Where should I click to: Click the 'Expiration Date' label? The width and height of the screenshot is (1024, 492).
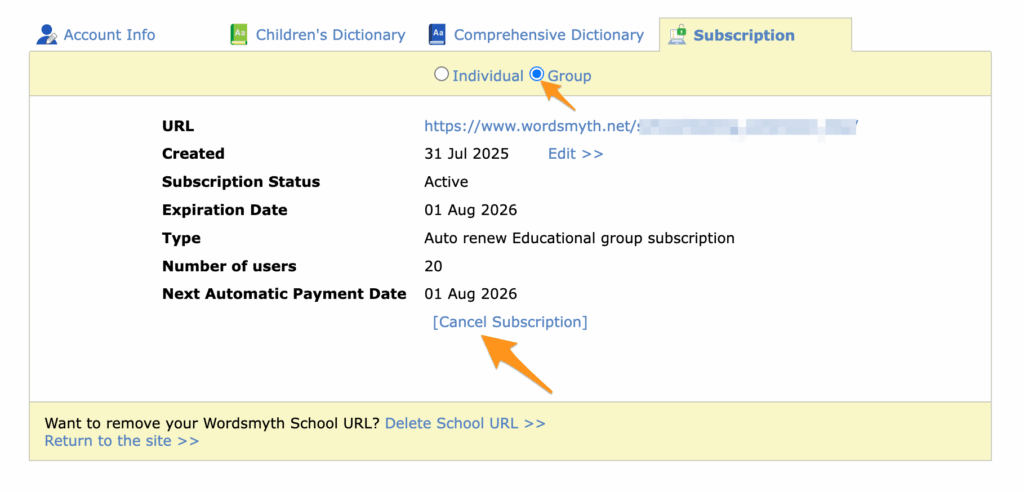(225, 210)
